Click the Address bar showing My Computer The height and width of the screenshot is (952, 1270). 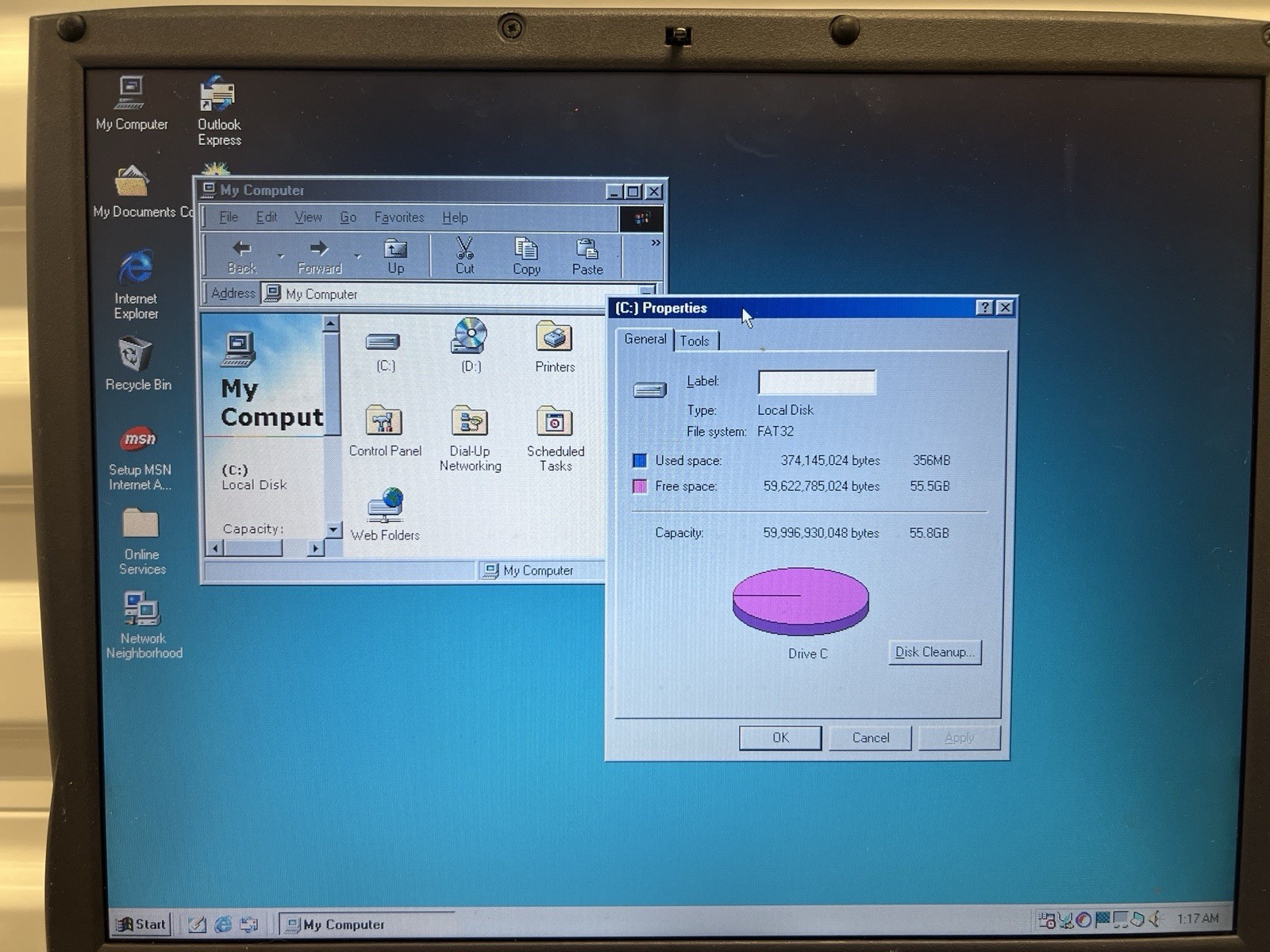point(449,294)
